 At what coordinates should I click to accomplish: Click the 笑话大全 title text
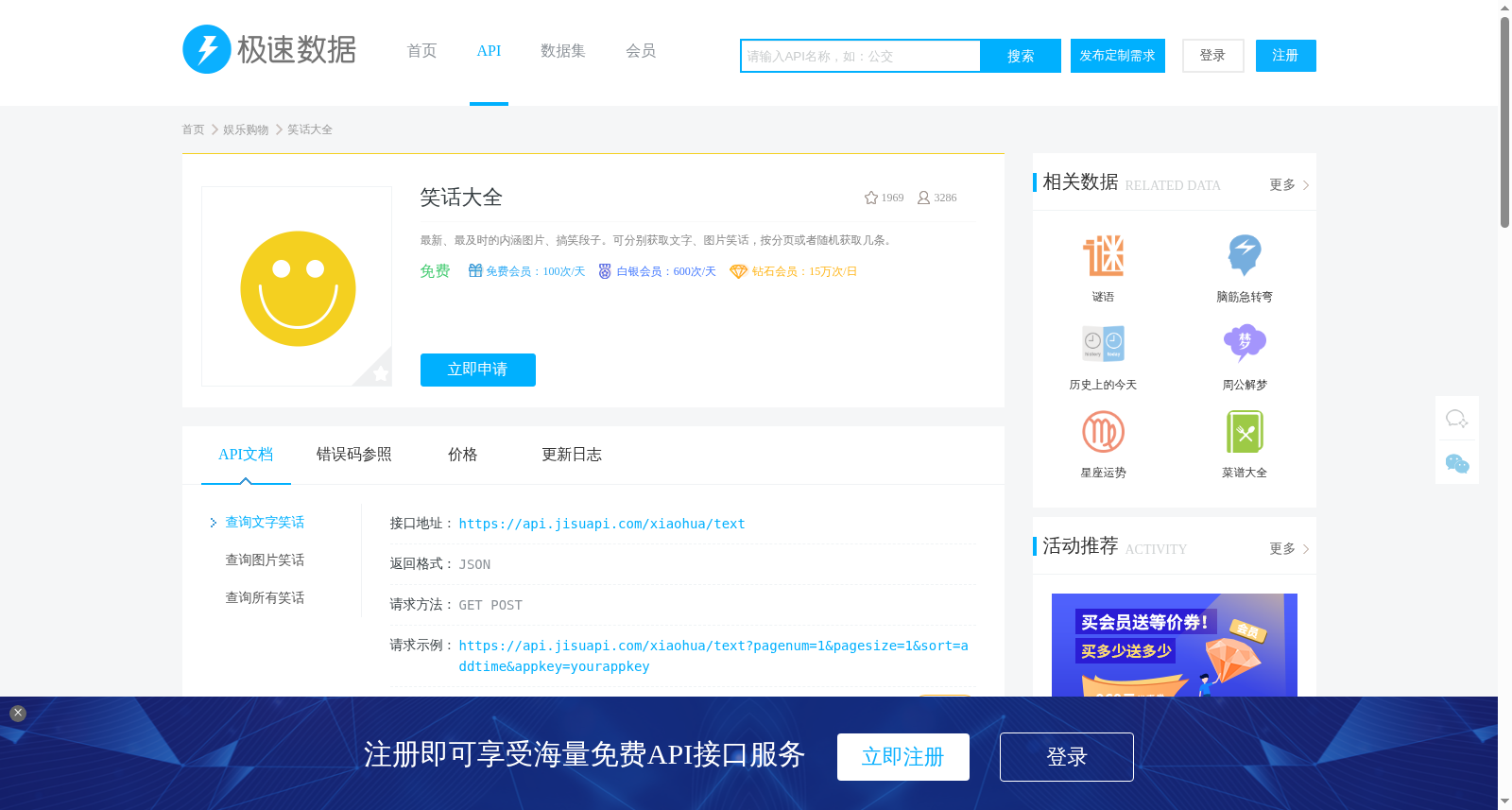[x=461, y=198]
